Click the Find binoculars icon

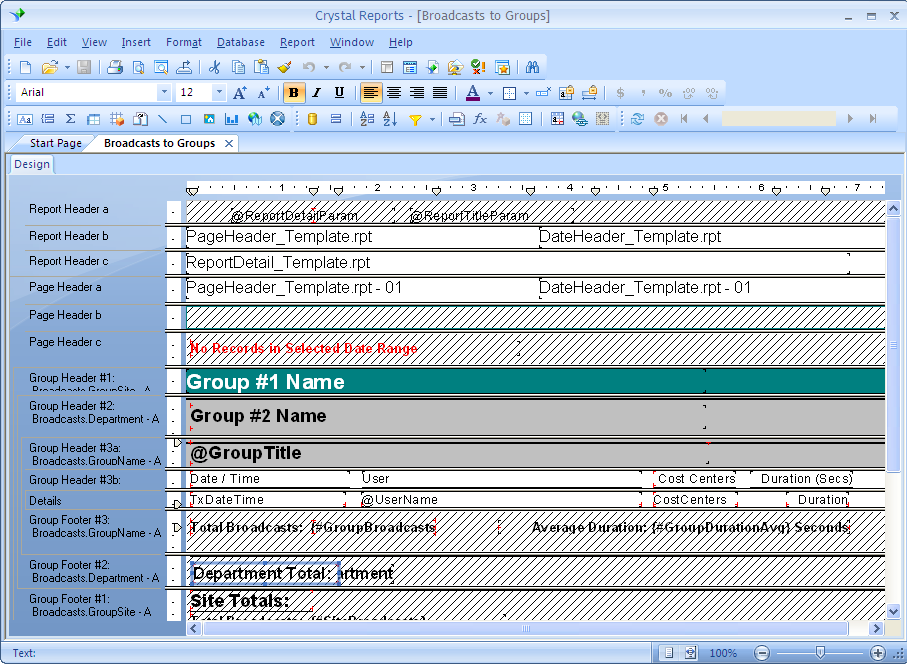[x=532, y=67]
